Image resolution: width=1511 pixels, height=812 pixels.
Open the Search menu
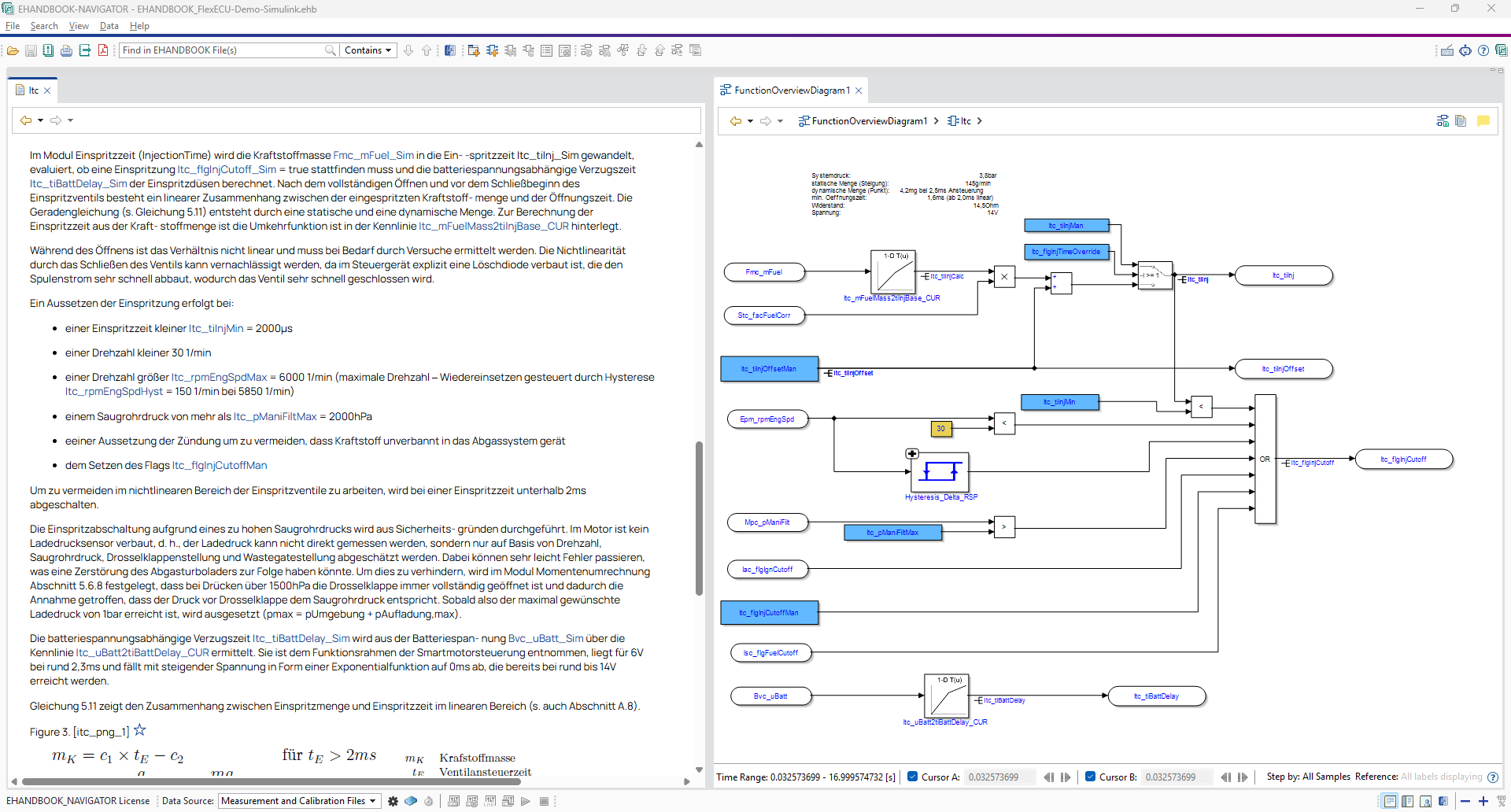pyautogui.click(x=44, y=26)
